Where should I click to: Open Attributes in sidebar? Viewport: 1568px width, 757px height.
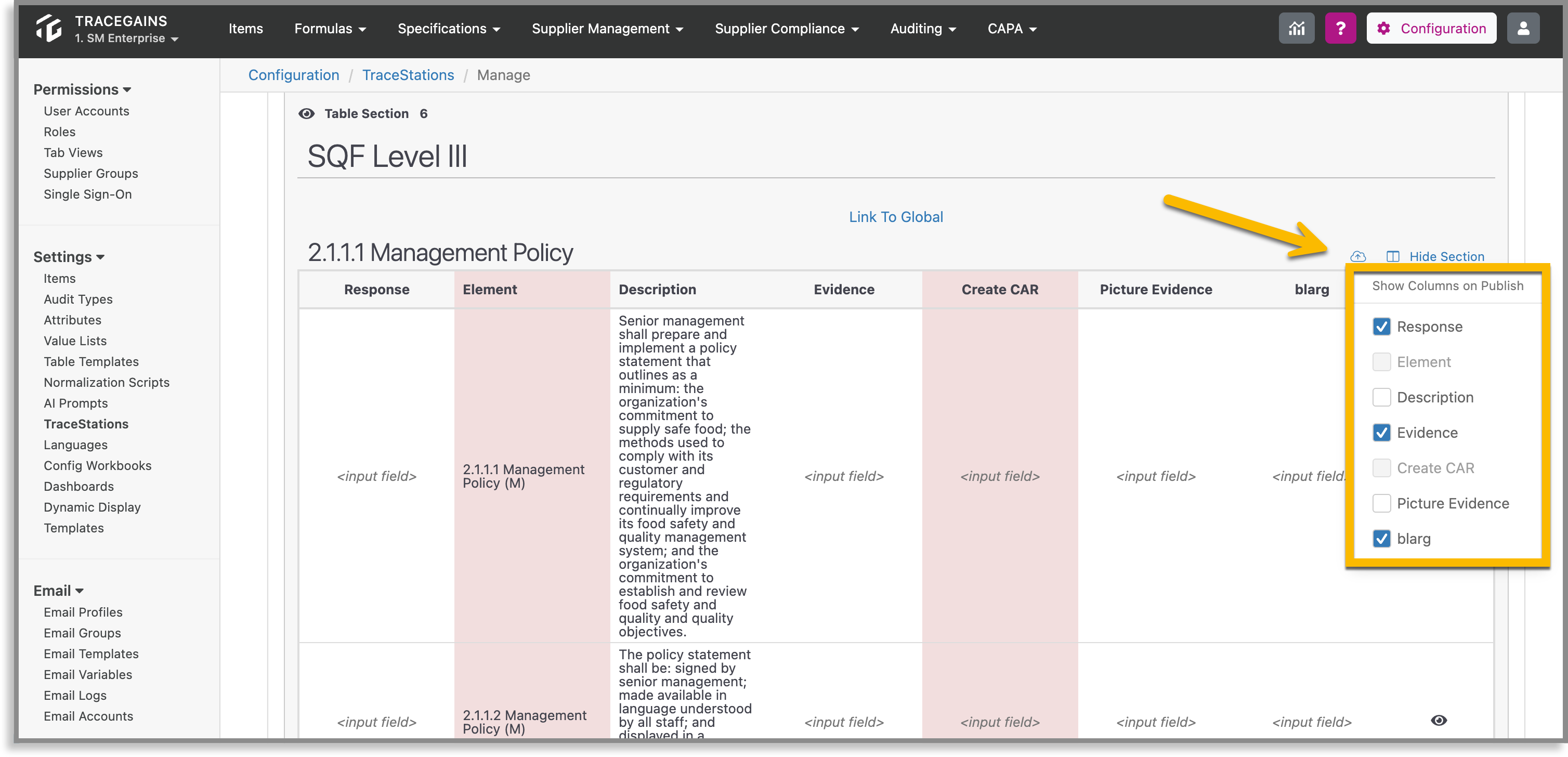click(72, 320)
